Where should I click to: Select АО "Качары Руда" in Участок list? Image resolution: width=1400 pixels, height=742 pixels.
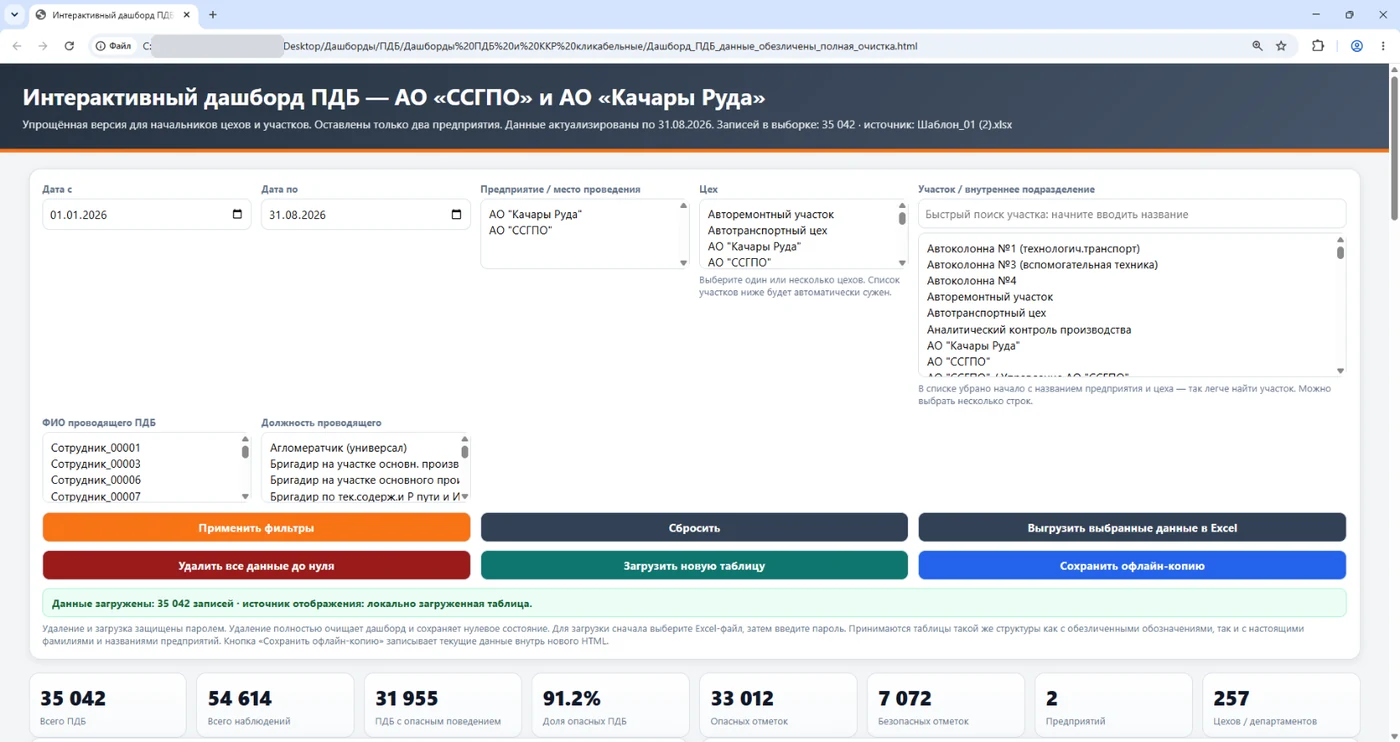point(1127,345)
